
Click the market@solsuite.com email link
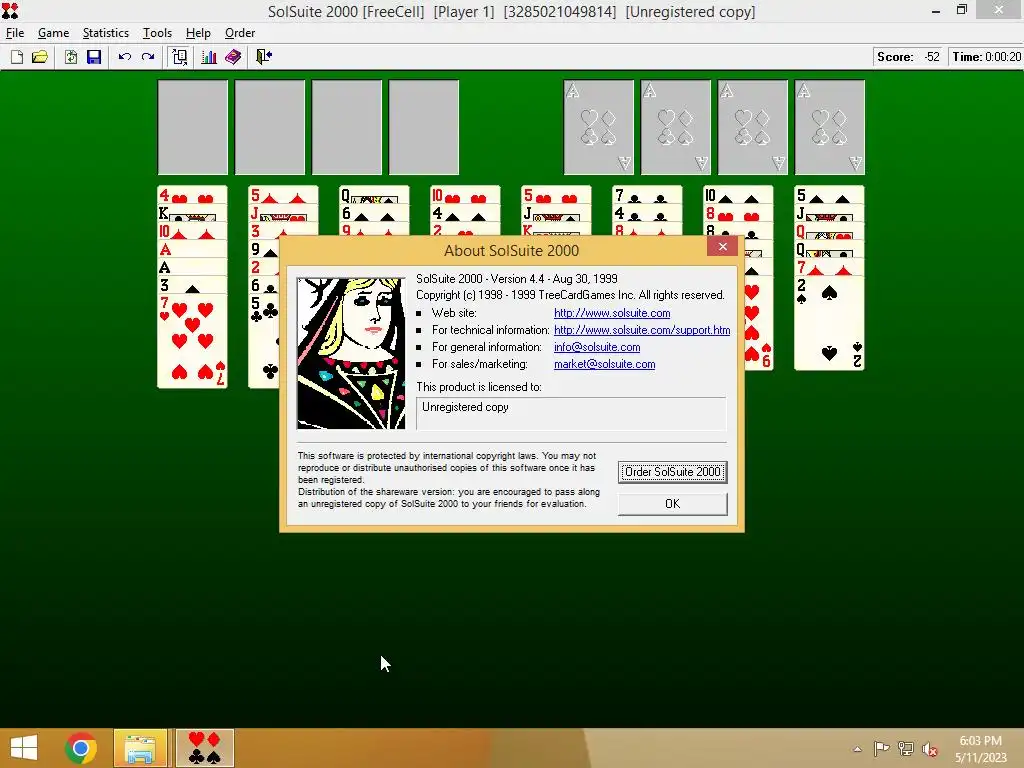tap(605, 364)
